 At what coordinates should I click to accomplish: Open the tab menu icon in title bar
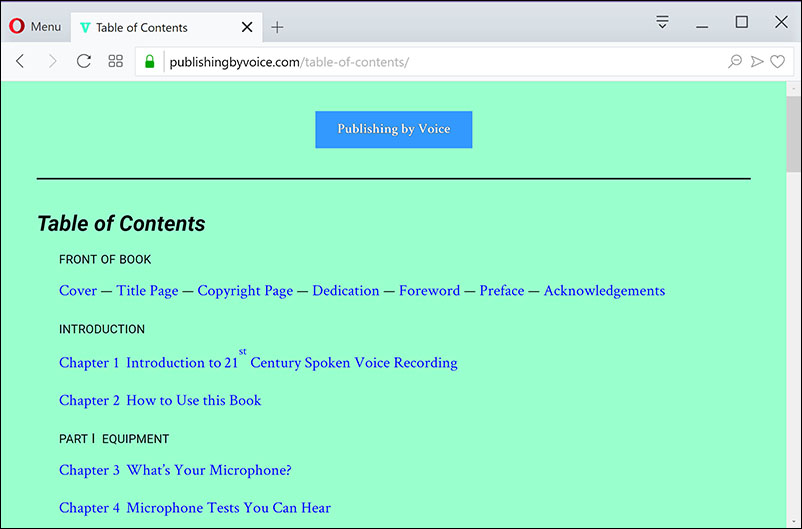[x=662, y=22]
